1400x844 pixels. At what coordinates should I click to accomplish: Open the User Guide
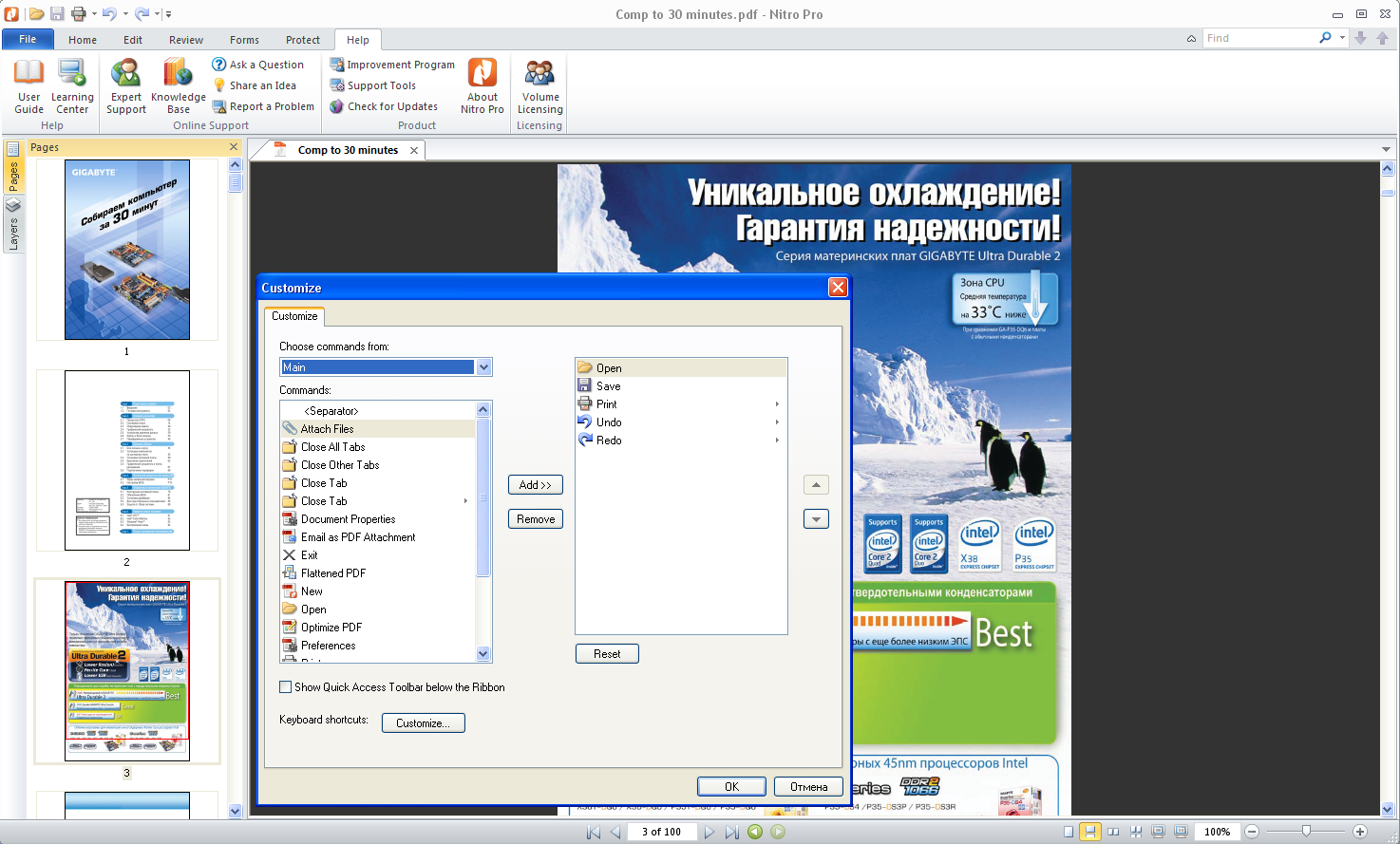28,86
